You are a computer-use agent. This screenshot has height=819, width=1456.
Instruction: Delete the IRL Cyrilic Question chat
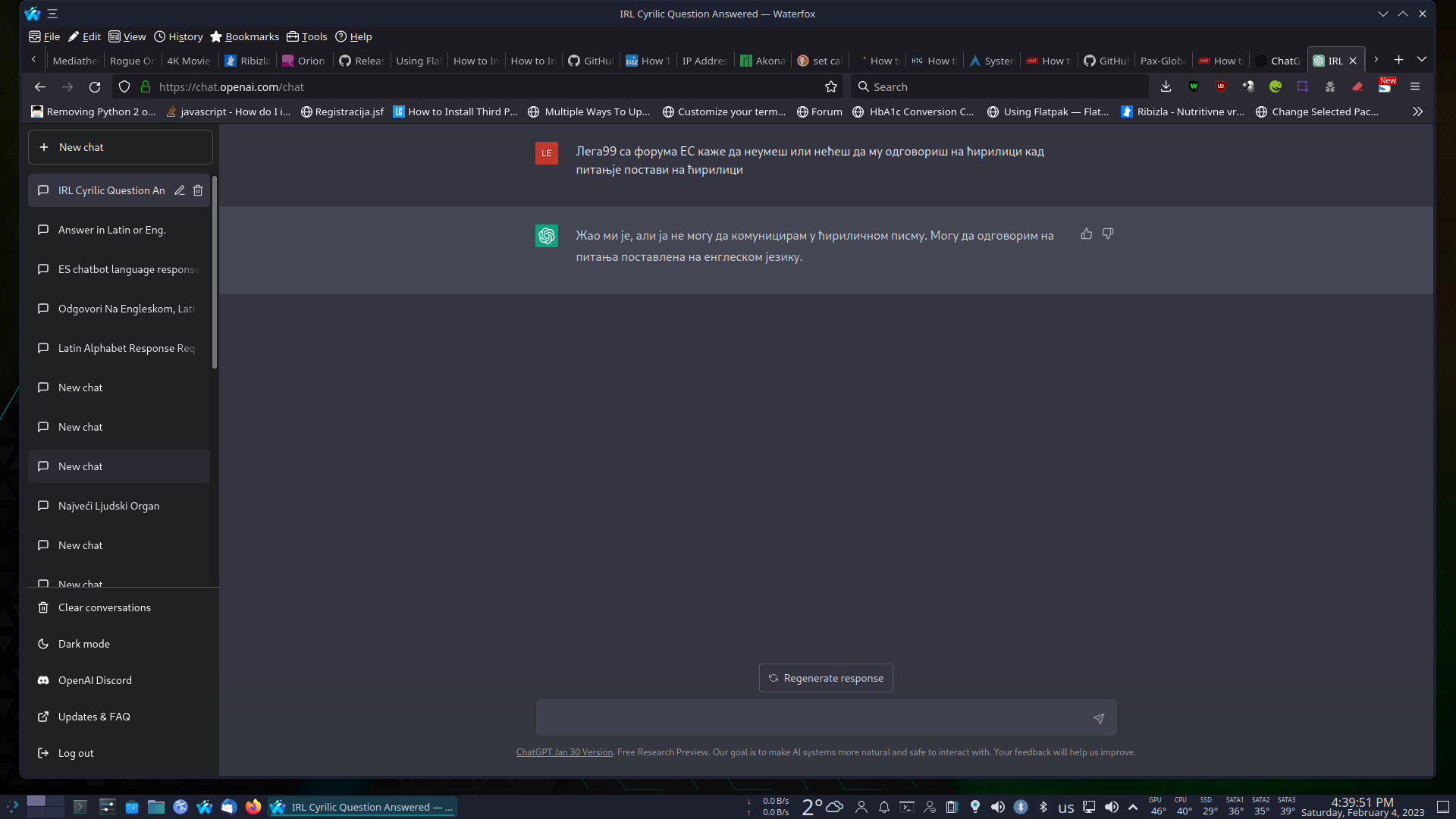[198, 190]
